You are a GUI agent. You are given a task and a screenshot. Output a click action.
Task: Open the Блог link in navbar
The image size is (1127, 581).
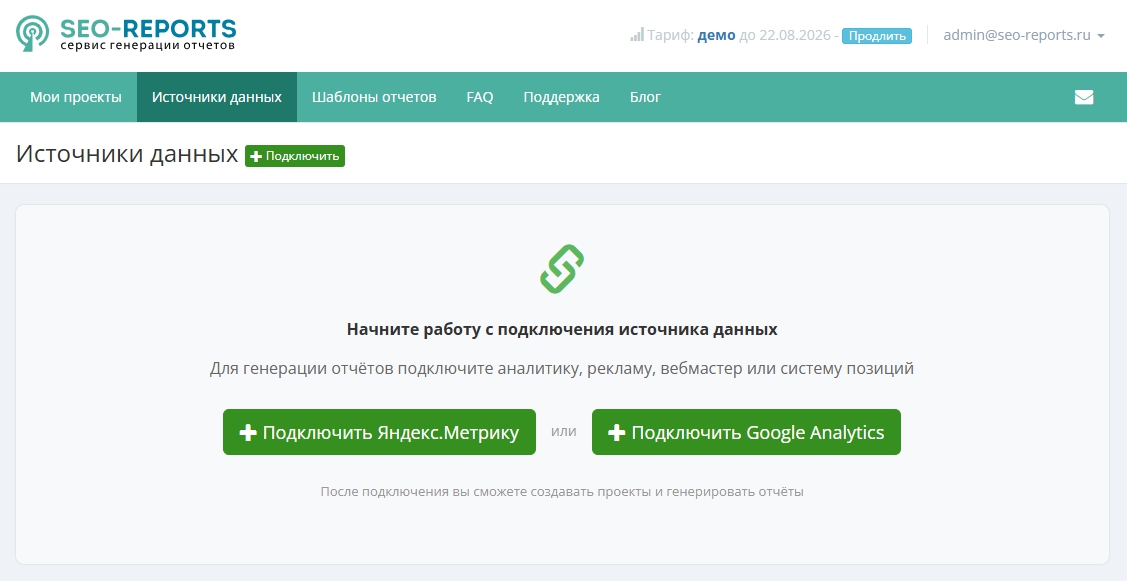pos(645,97)
